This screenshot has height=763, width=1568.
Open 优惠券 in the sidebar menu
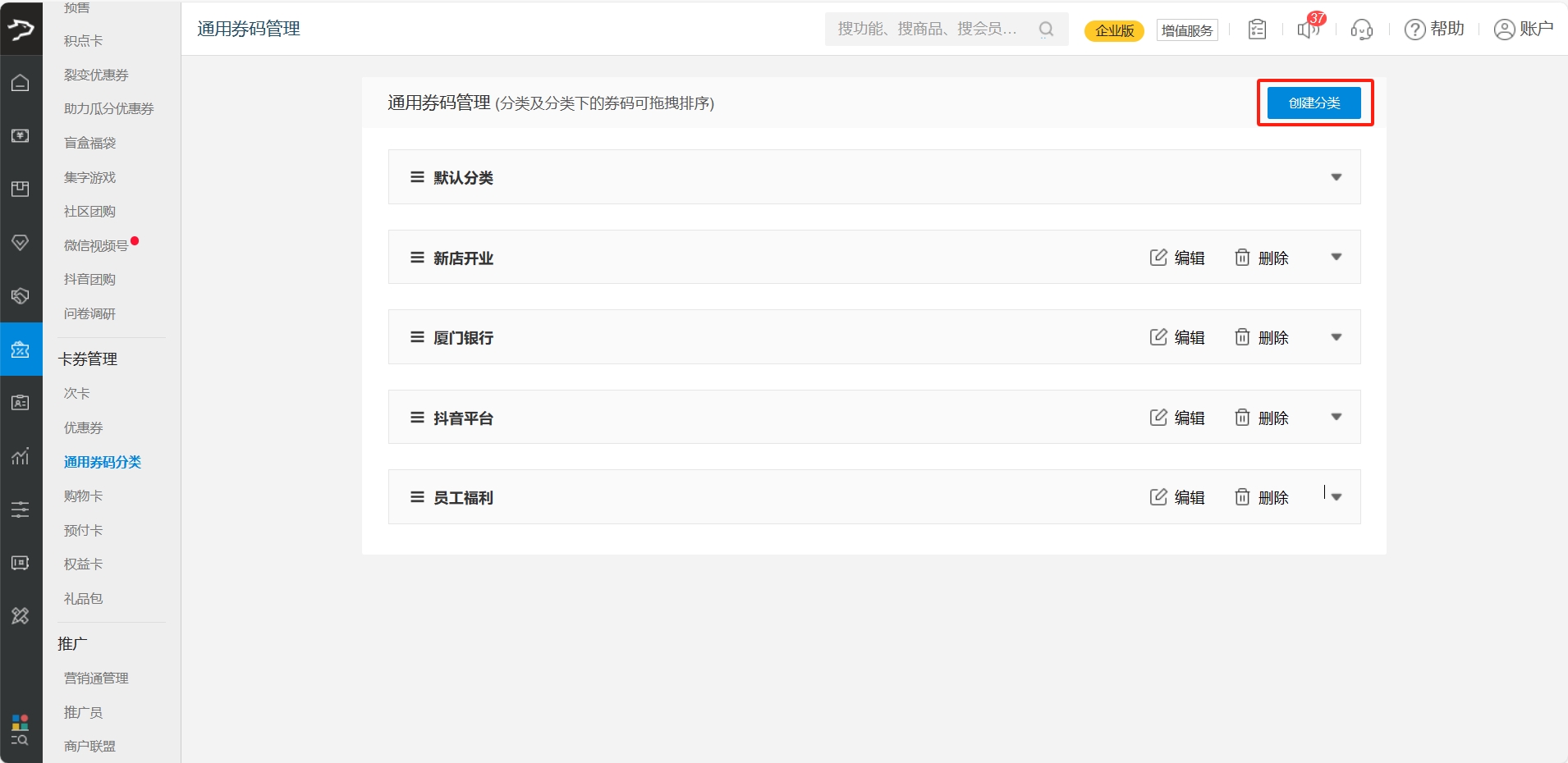point(84,427)
